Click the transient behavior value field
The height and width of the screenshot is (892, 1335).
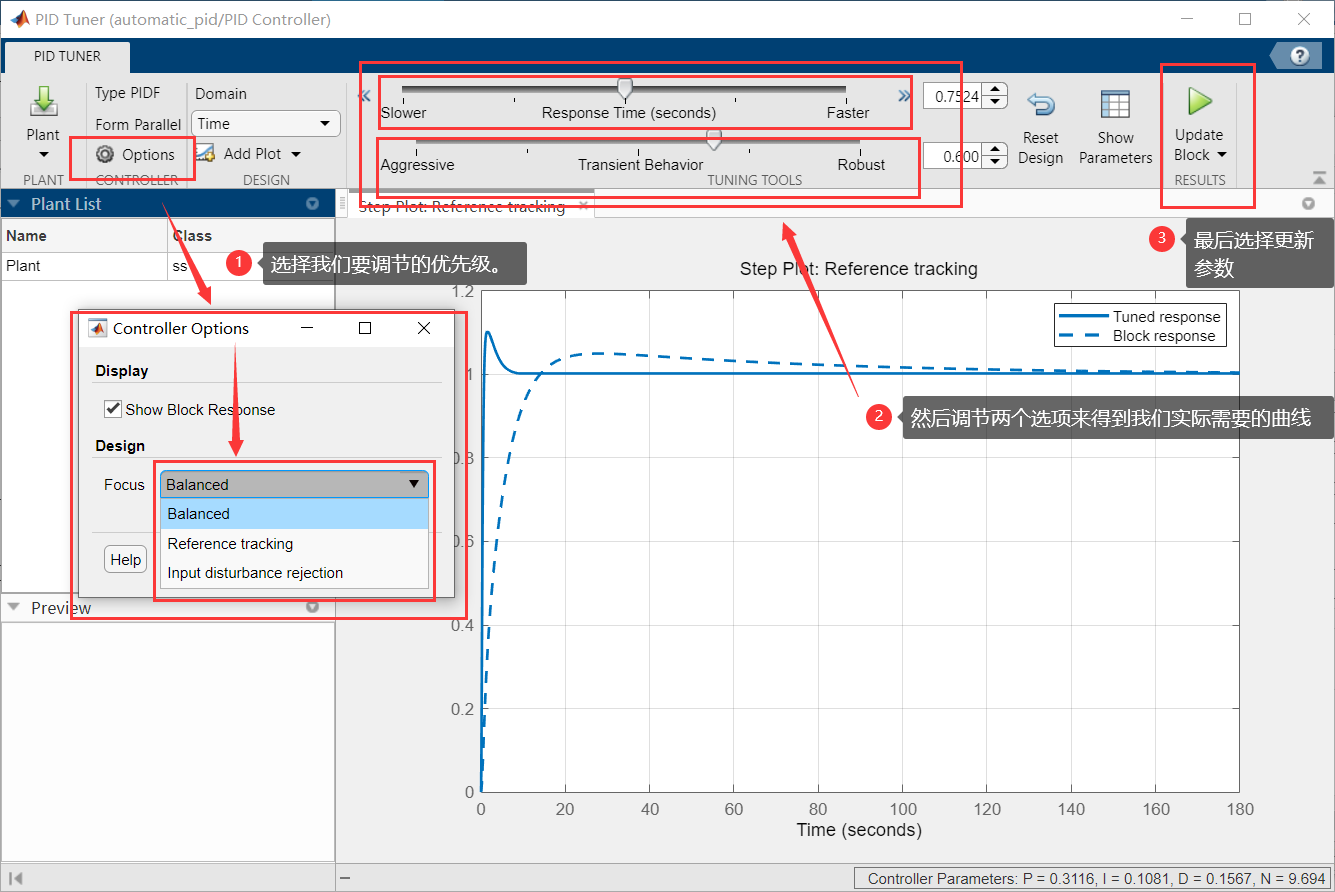point(952,156)
